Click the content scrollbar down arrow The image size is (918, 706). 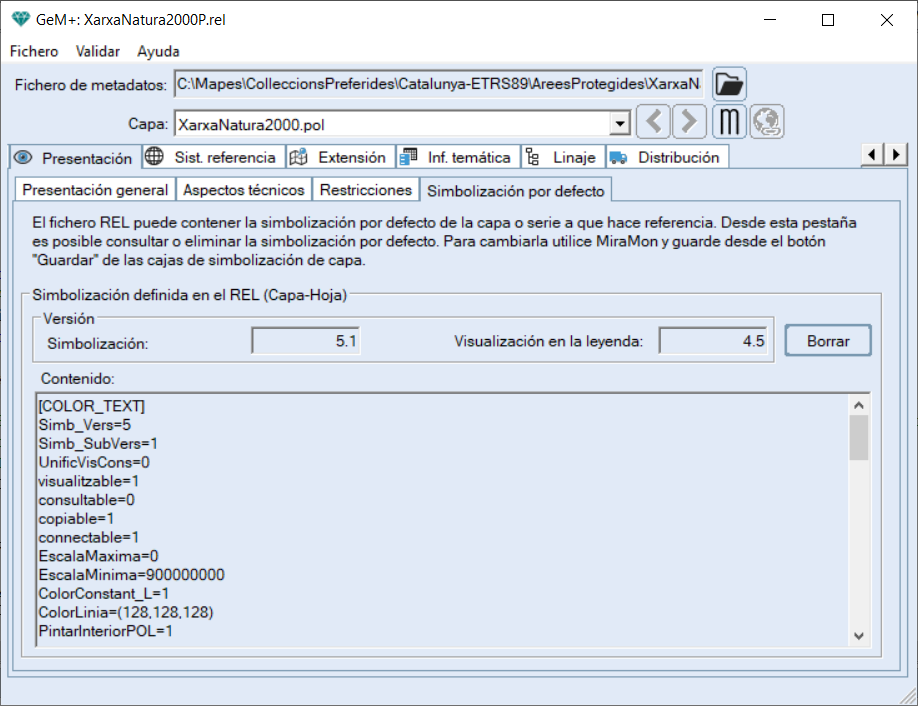coord(859,635)
